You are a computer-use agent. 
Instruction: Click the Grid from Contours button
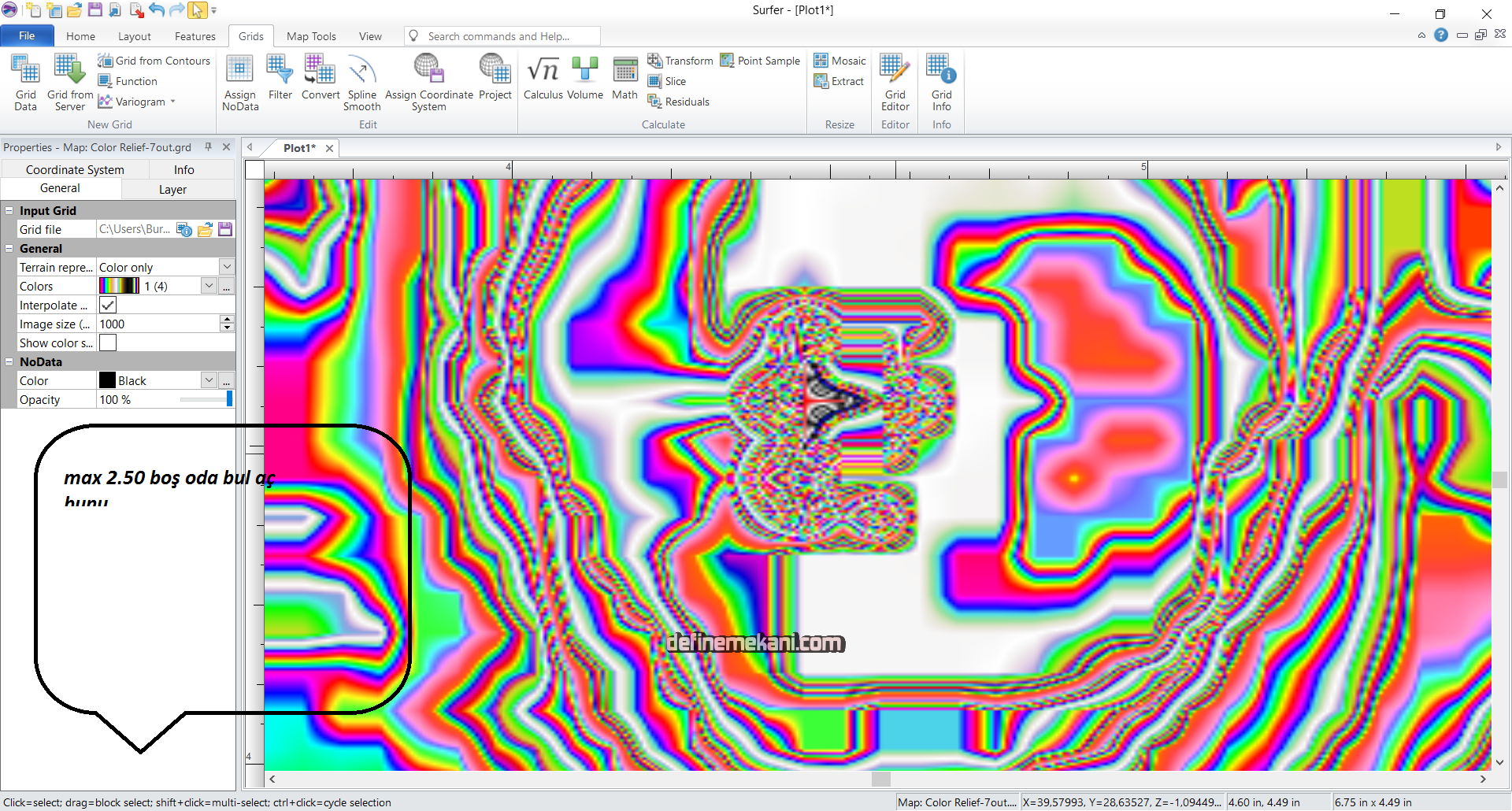[x=154, y=61]
